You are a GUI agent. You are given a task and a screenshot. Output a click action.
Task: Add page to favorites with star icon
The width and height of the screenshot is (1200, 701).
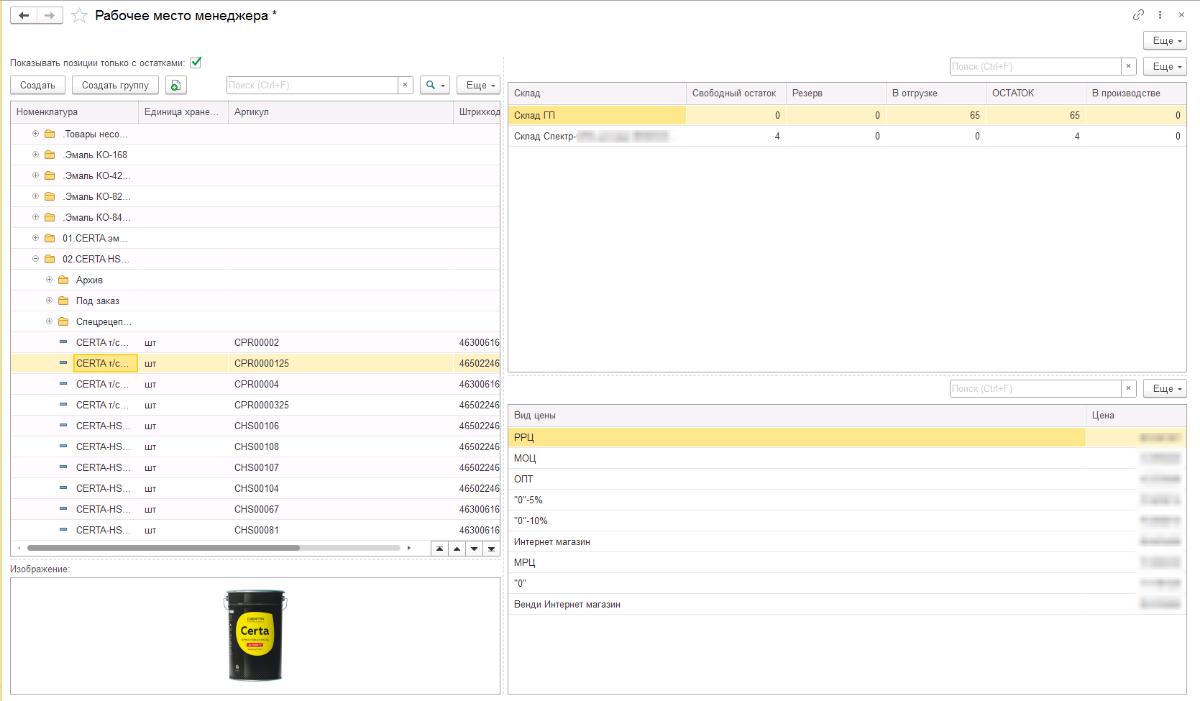click(79, 15)
